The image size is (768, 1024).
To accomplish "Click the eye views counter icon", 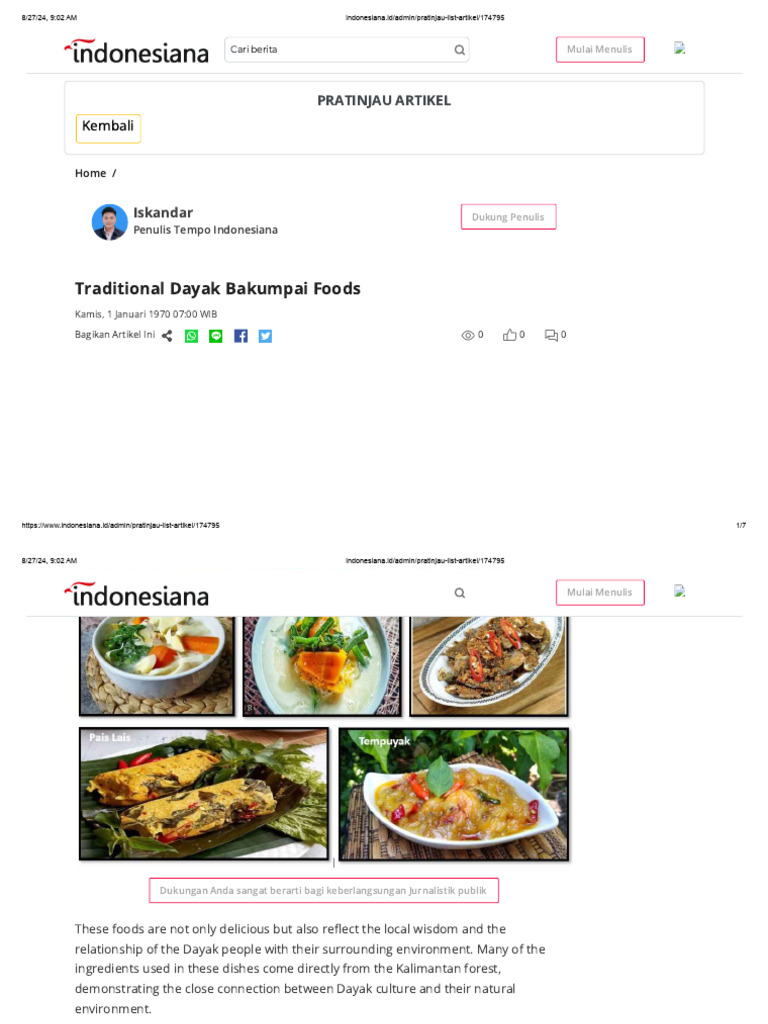I will tap(468, 336).
